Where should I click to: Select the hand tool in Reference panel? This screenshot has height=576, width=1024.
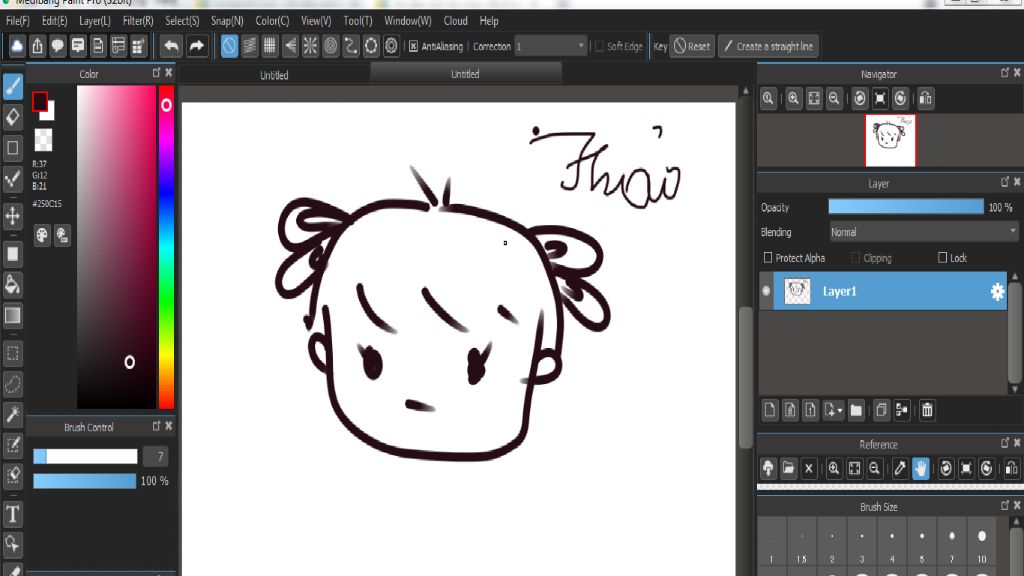click(x=920, y=468)
